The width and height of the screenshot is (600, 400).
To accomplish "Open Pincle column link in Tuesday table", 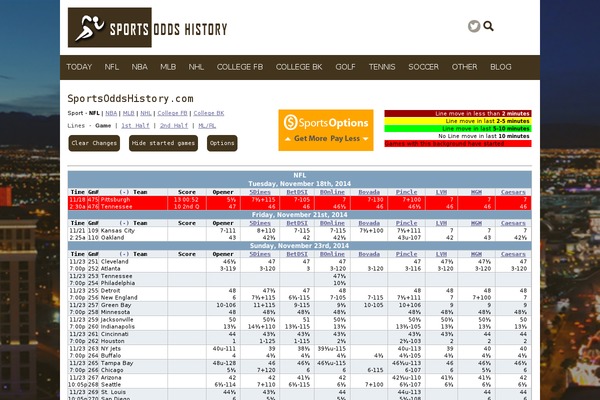I will (x=406, y=192).
